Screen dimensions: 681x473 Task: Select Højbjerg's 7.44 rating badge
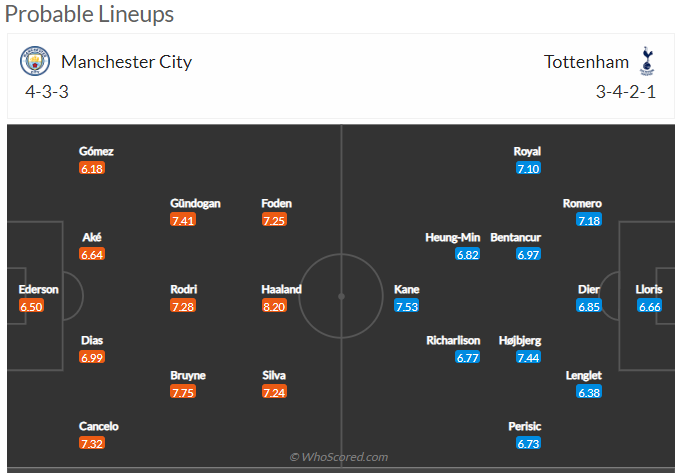(529, 357)
